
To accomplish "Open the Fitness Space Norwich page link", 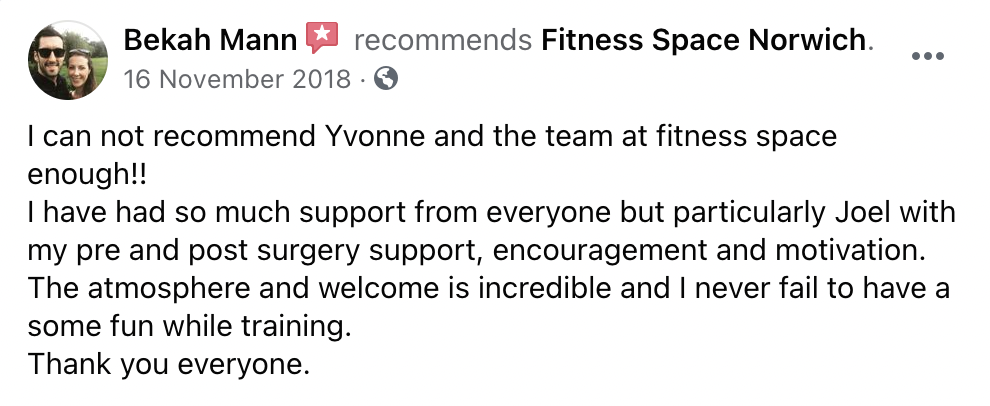I will pos(704,41).
